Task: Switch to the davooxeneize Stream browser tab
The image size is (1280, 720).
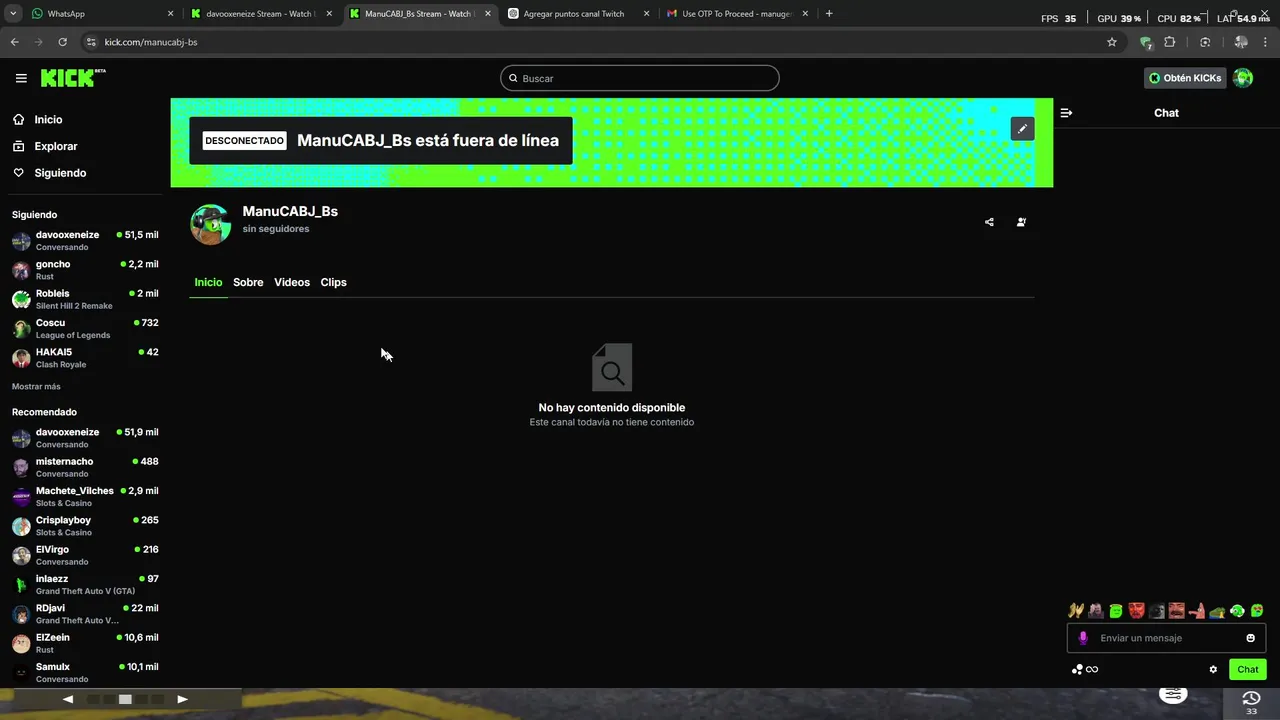Action: 261,14
